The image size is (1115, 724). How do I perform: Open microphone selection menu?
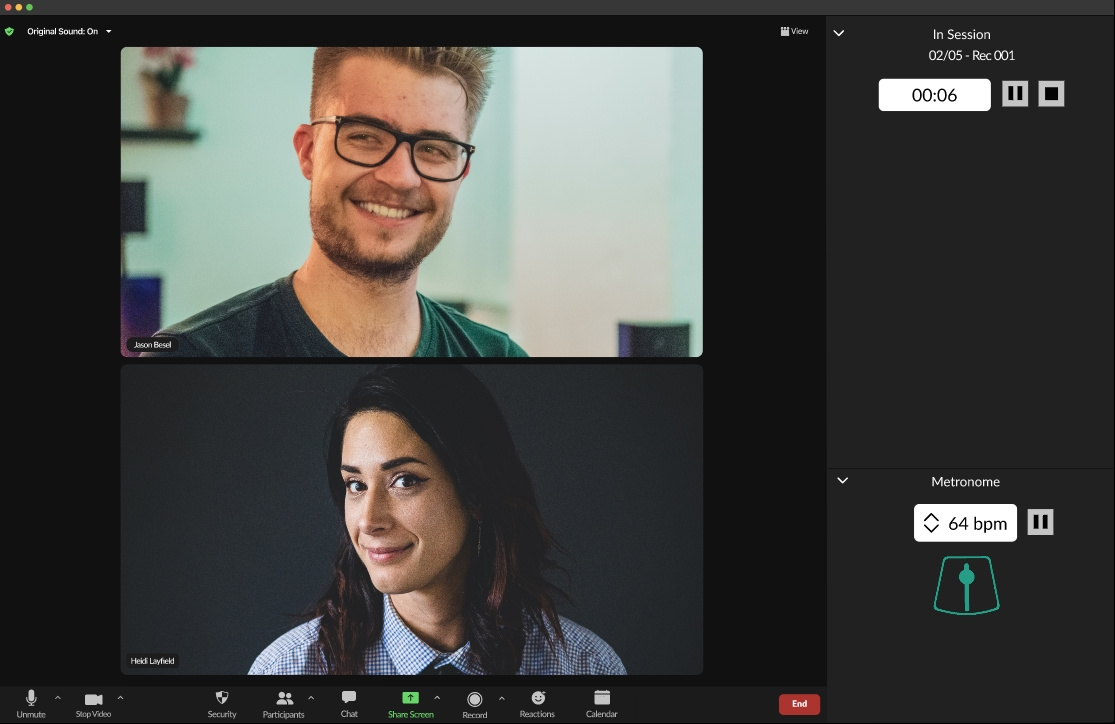pos(57,700)
